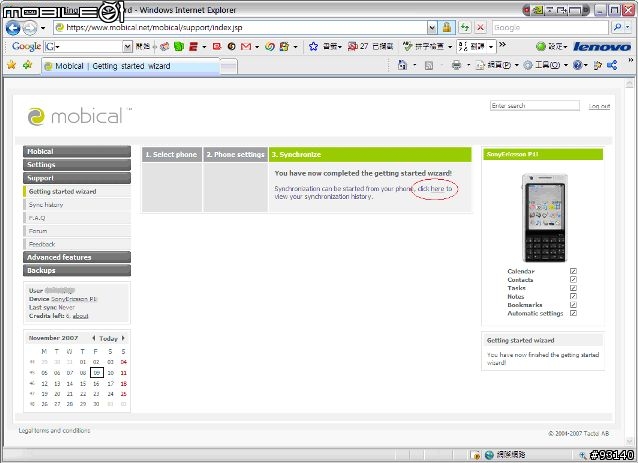Open Backups sidebar menu

(x=77, y=270)
